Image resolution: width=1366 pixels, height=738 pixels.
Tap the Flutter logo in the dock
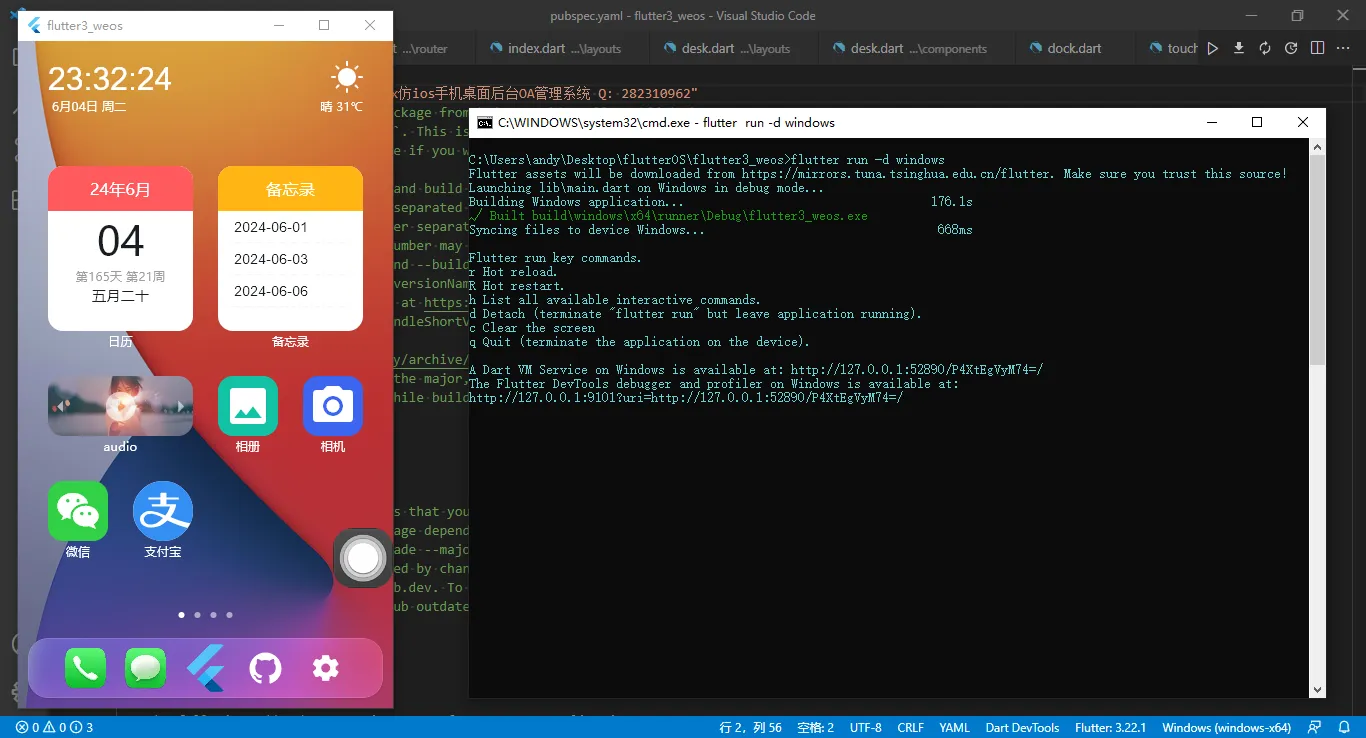205,668
